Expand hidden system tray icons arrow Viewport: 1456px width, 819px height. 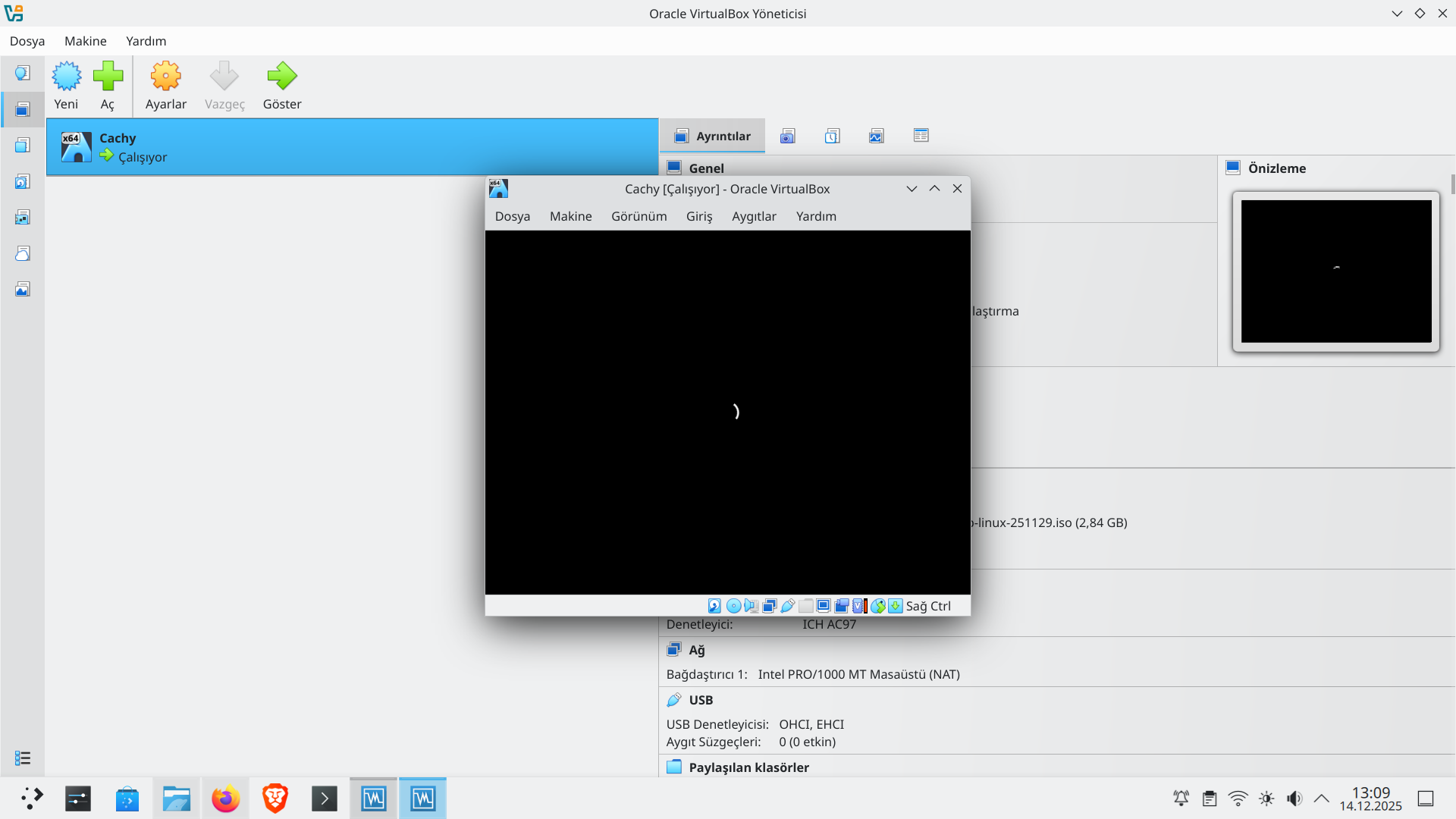[1321, 798]
